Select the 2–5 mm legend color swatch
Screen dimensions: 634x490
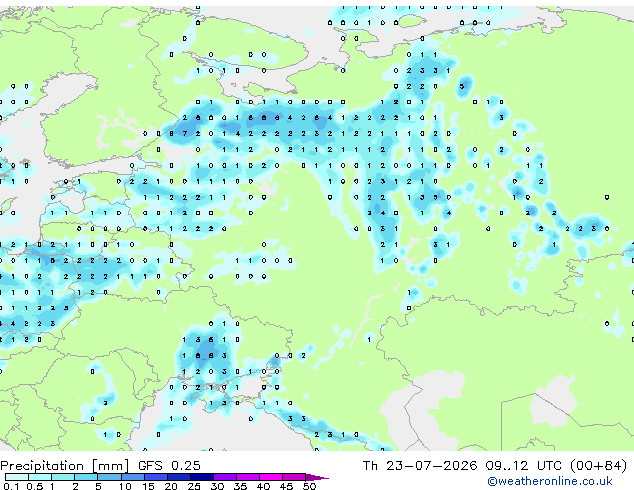[x=86, y=477]
